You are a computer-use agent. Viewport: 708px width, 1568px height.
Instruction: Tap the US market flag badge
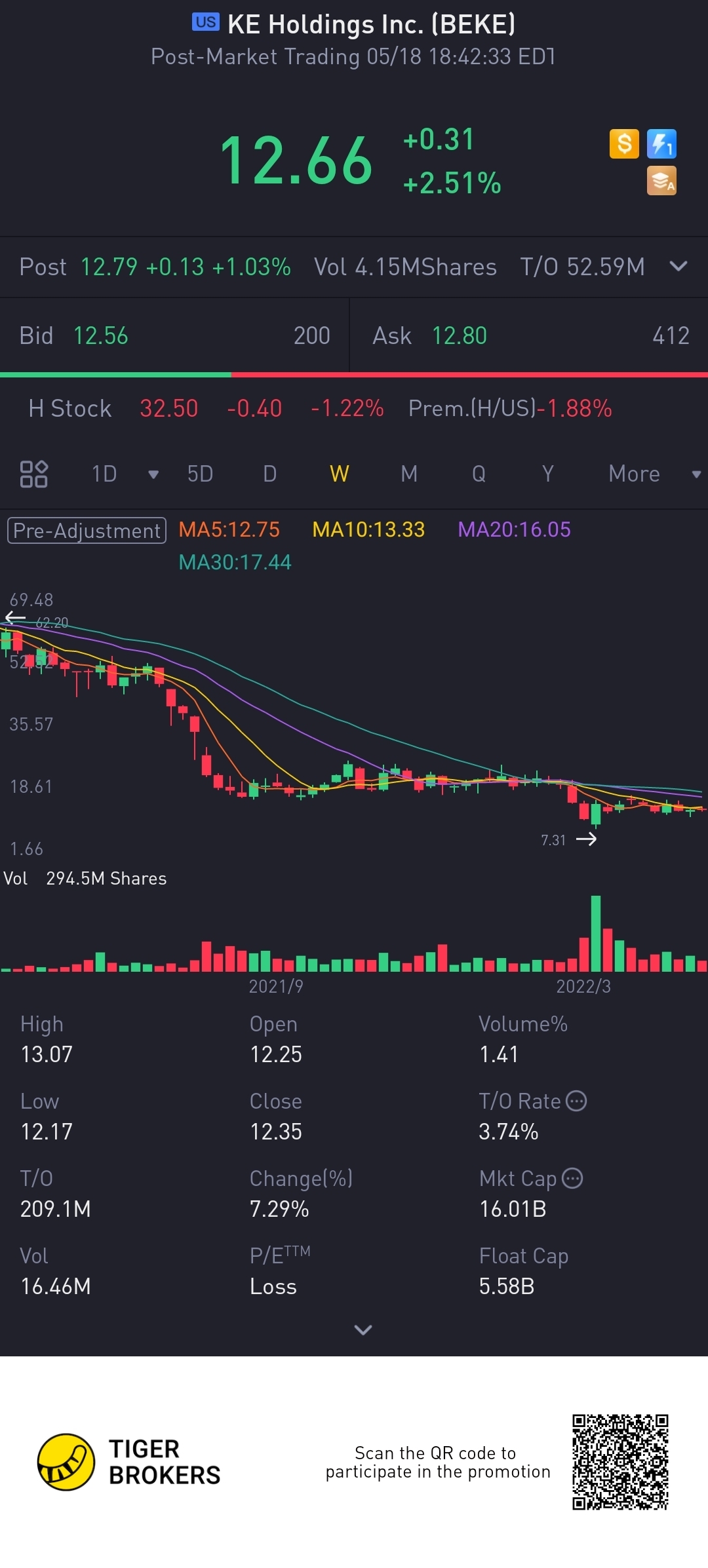[206, 22]
